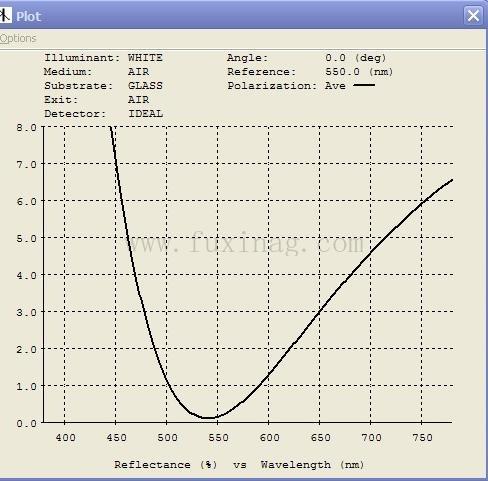Click the 6.0 label on reflectance axis
The width and height of the screenshot is (488, 481).
[x=27, y=201]
